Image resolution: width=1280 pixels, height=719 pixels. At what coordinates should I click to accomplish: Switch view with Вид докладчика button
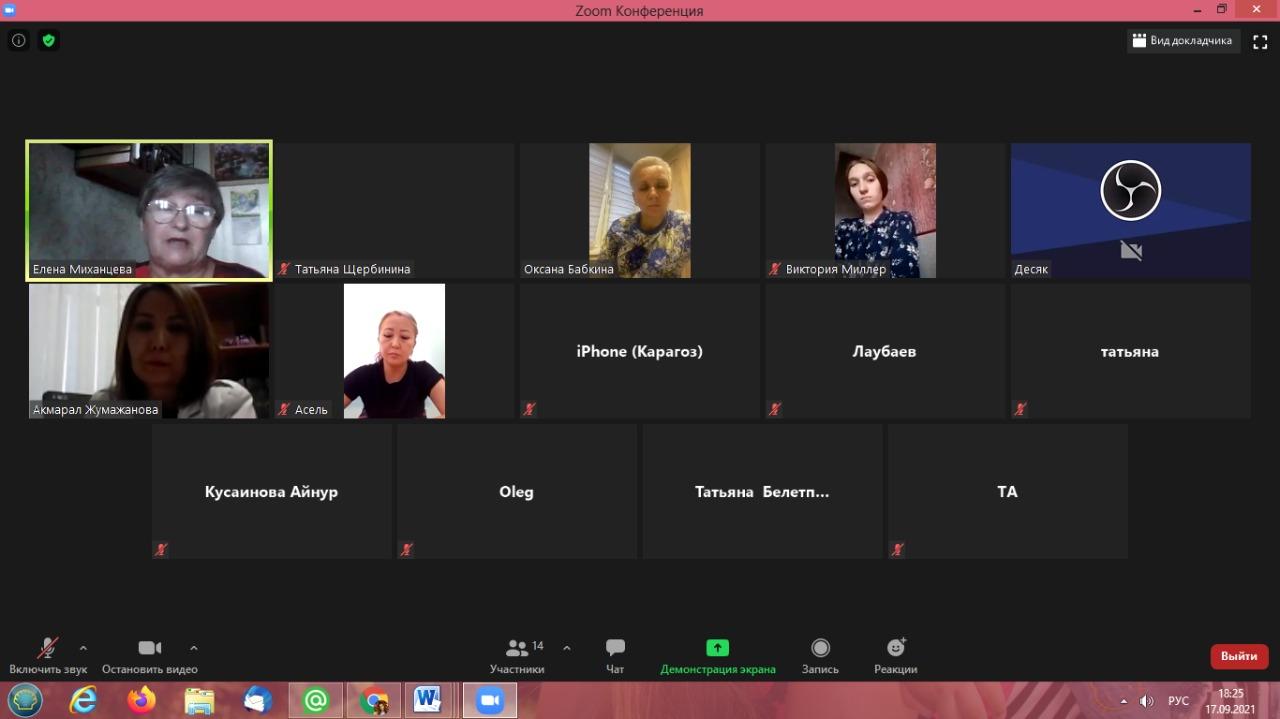point(1184,41)
